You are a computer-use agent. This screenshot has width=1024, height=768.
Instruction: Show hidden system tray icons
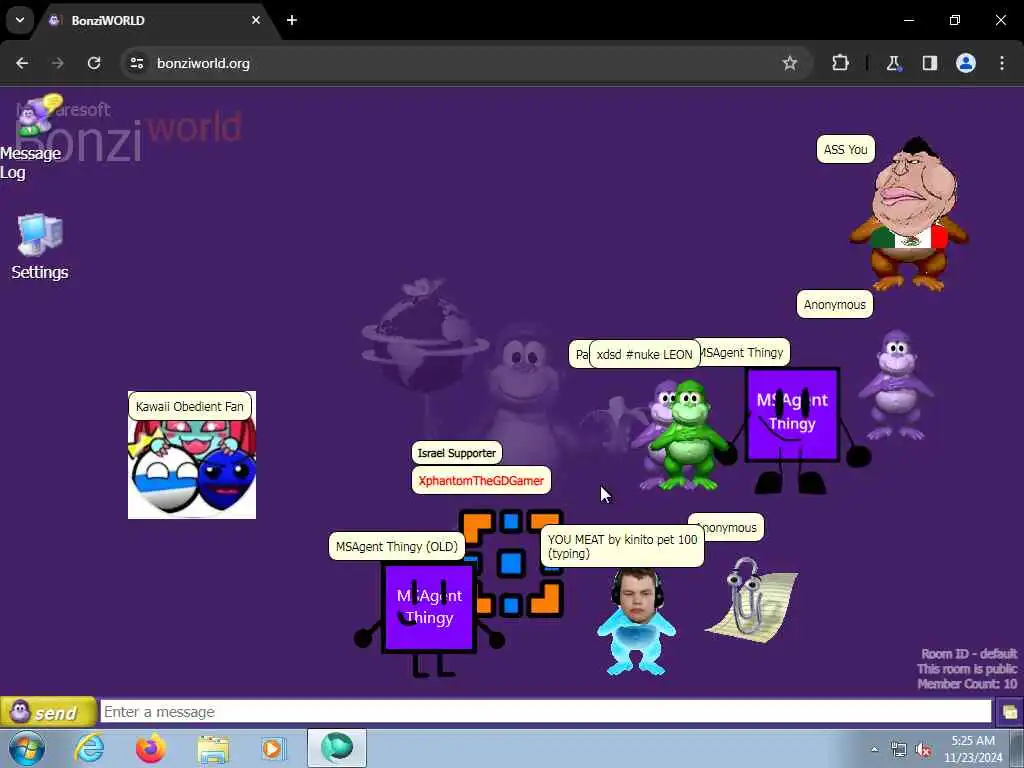[x=874, y=750]
